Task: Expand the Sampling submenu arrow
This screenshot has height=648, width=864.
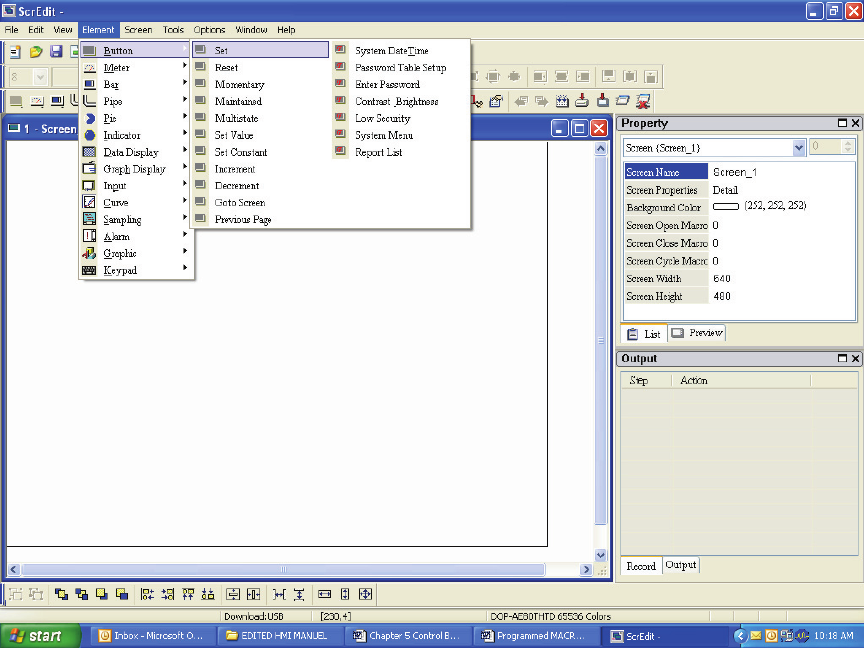Action: [x=185, y=220]
